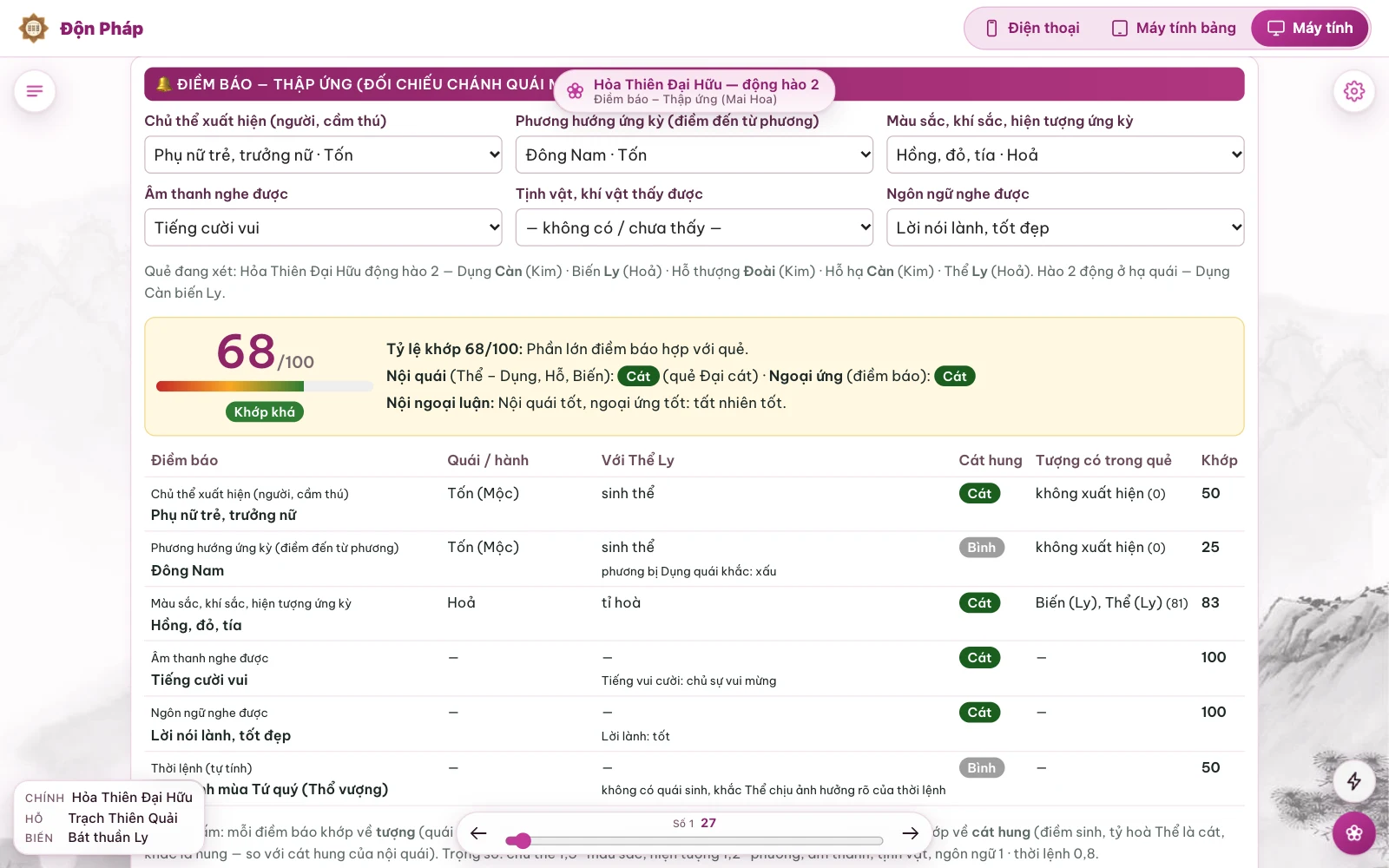
Task: Click the flower icon in Hỏa Thiên Đại Hữu pill
Action: point(575,91)
